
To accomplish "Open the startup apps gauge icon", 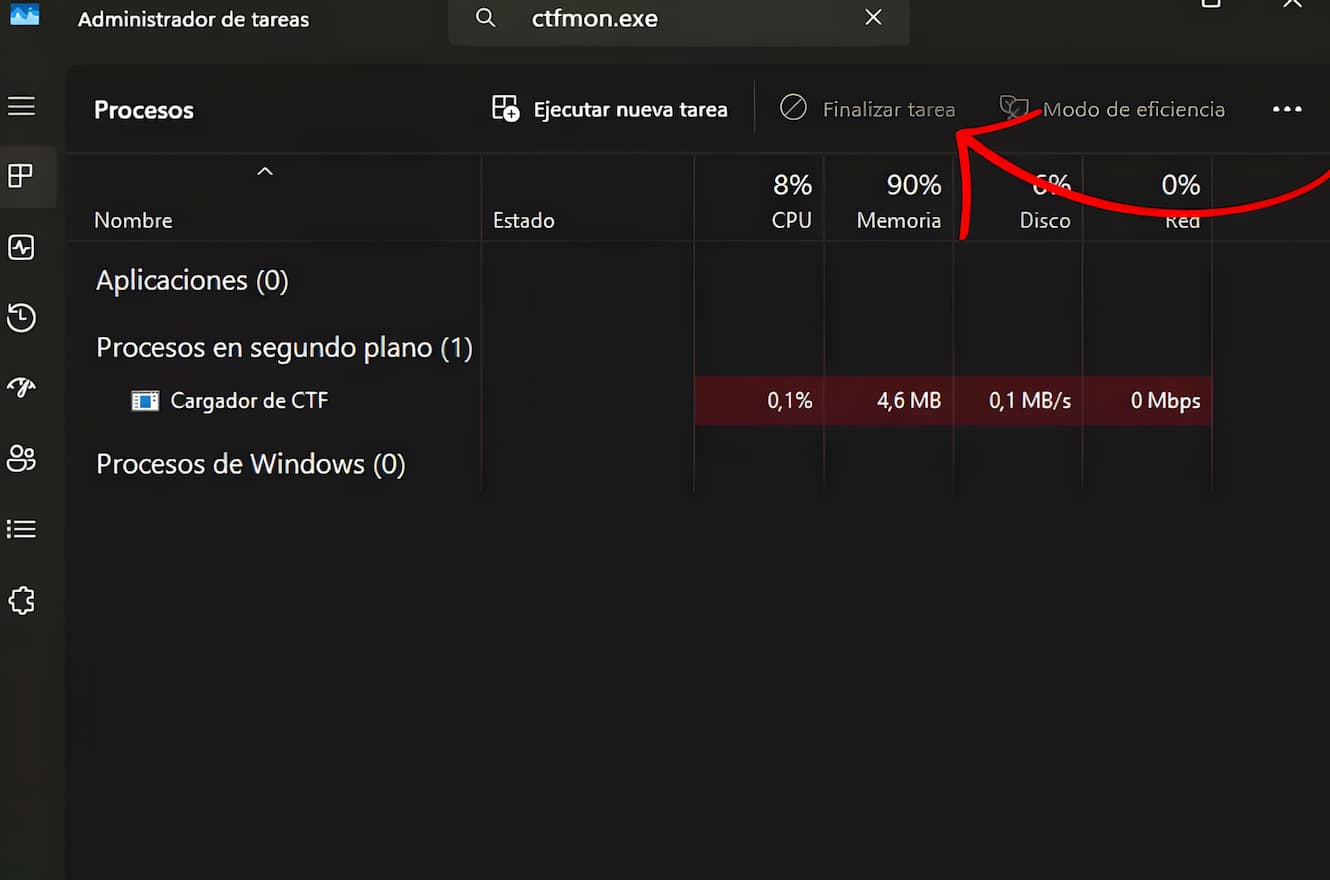I will 21,388.
